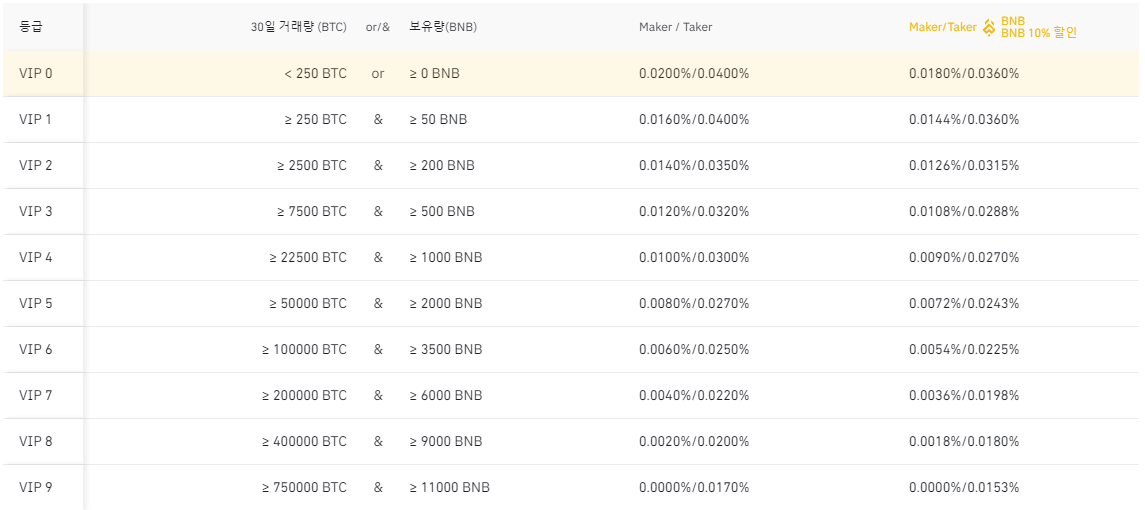This screenshot has height=510, width=1145.
Task: Click the ≥ 50 BNB holding cell
Action: tap(438, 119)
